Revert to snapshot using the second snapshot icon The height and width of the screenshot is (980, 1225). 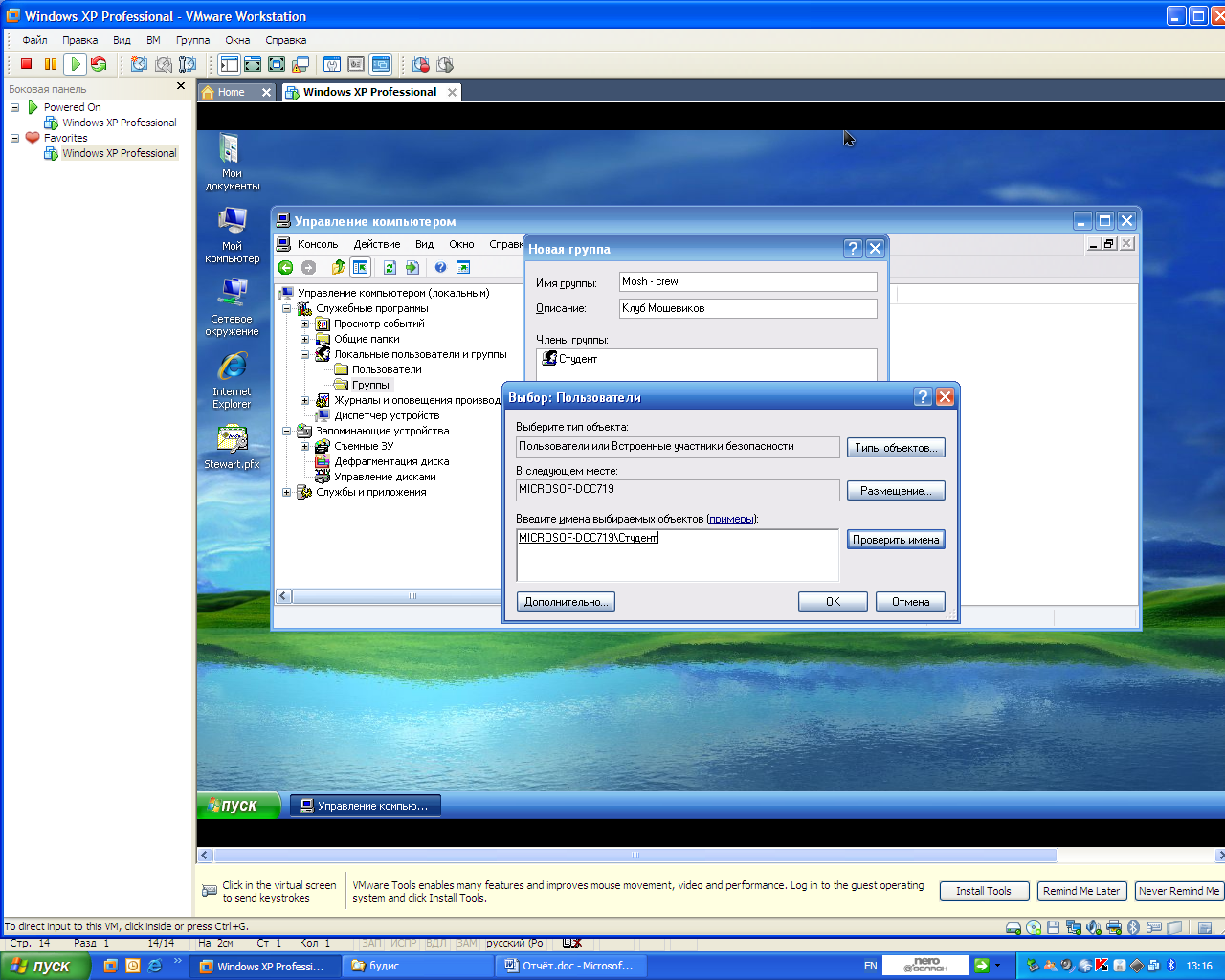coord(164,64)
